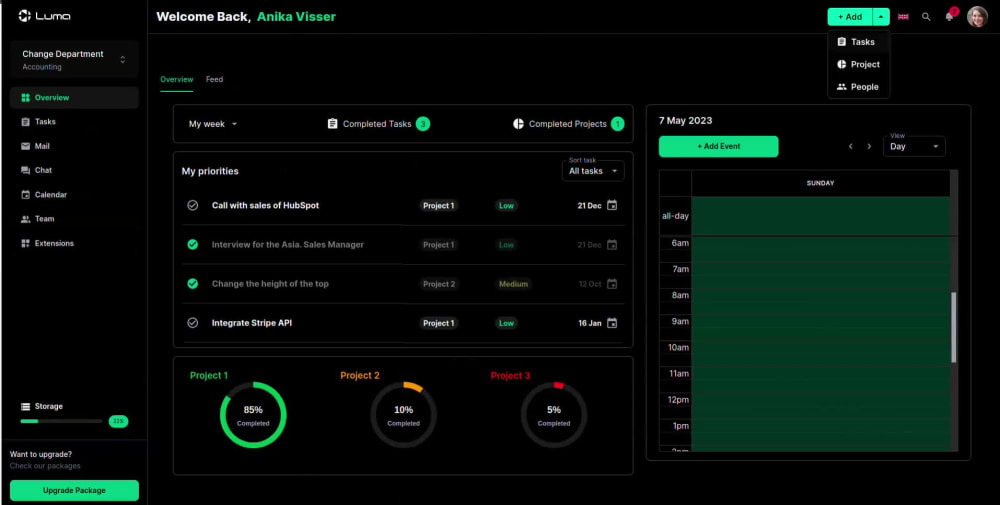Open Overview in the sidebar

point(74,98)
